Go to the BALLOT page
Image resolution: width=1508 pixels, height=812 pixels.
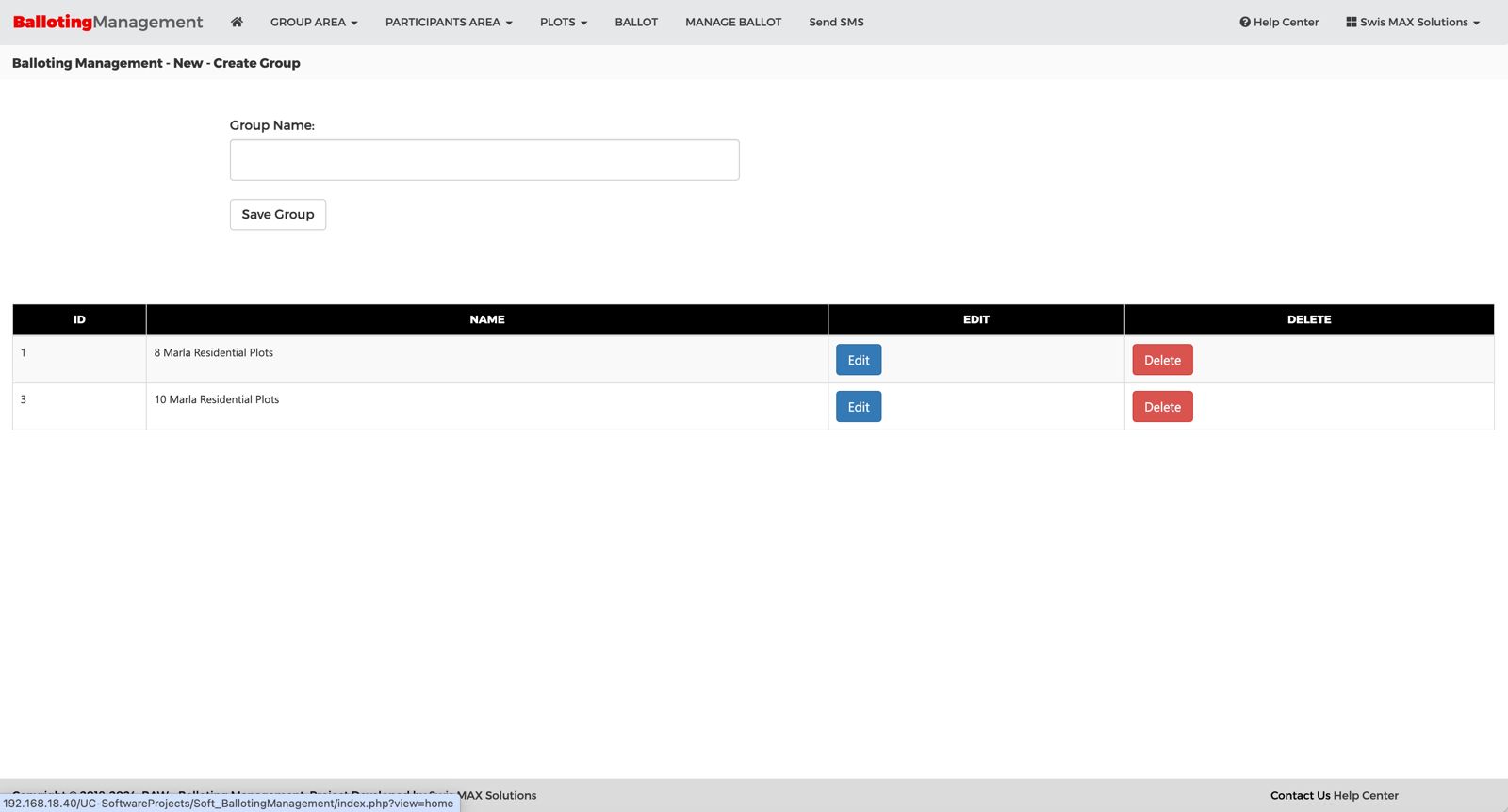pos(636,22)
